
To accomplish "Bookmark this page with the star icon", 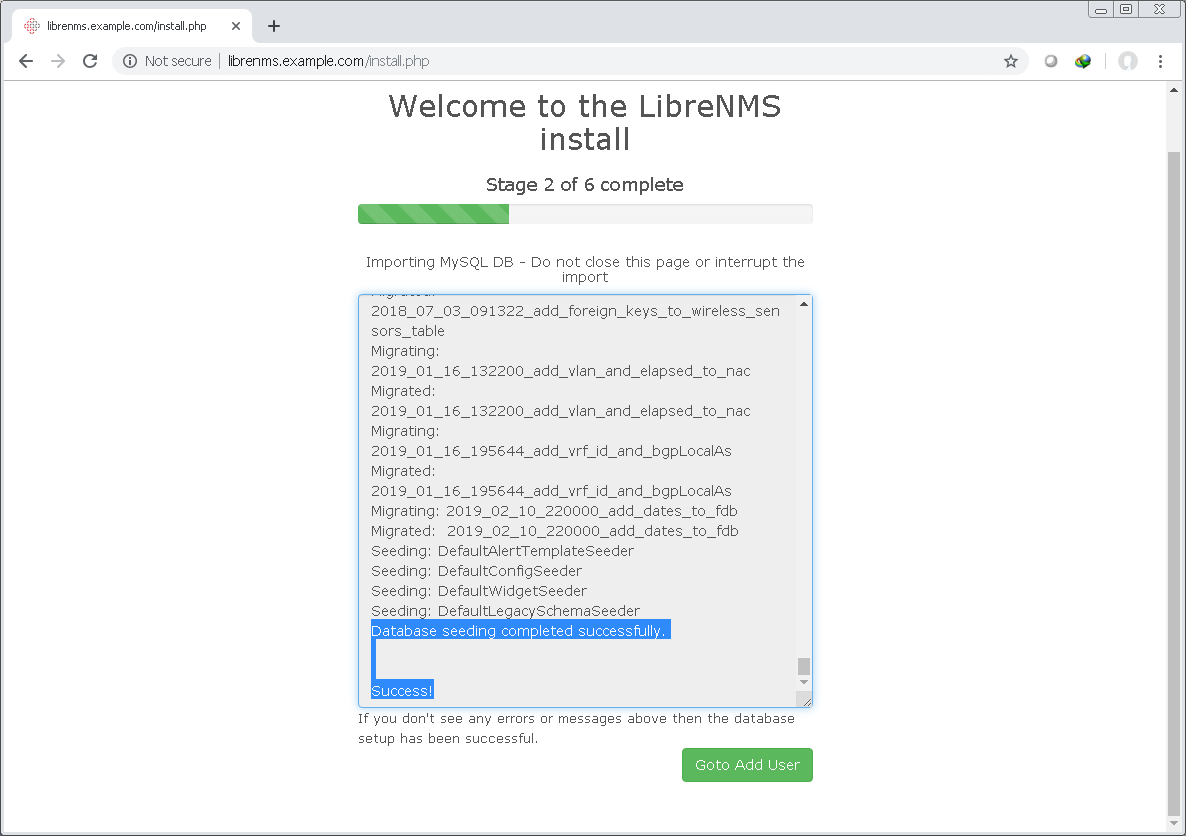I will [1011, 61].
